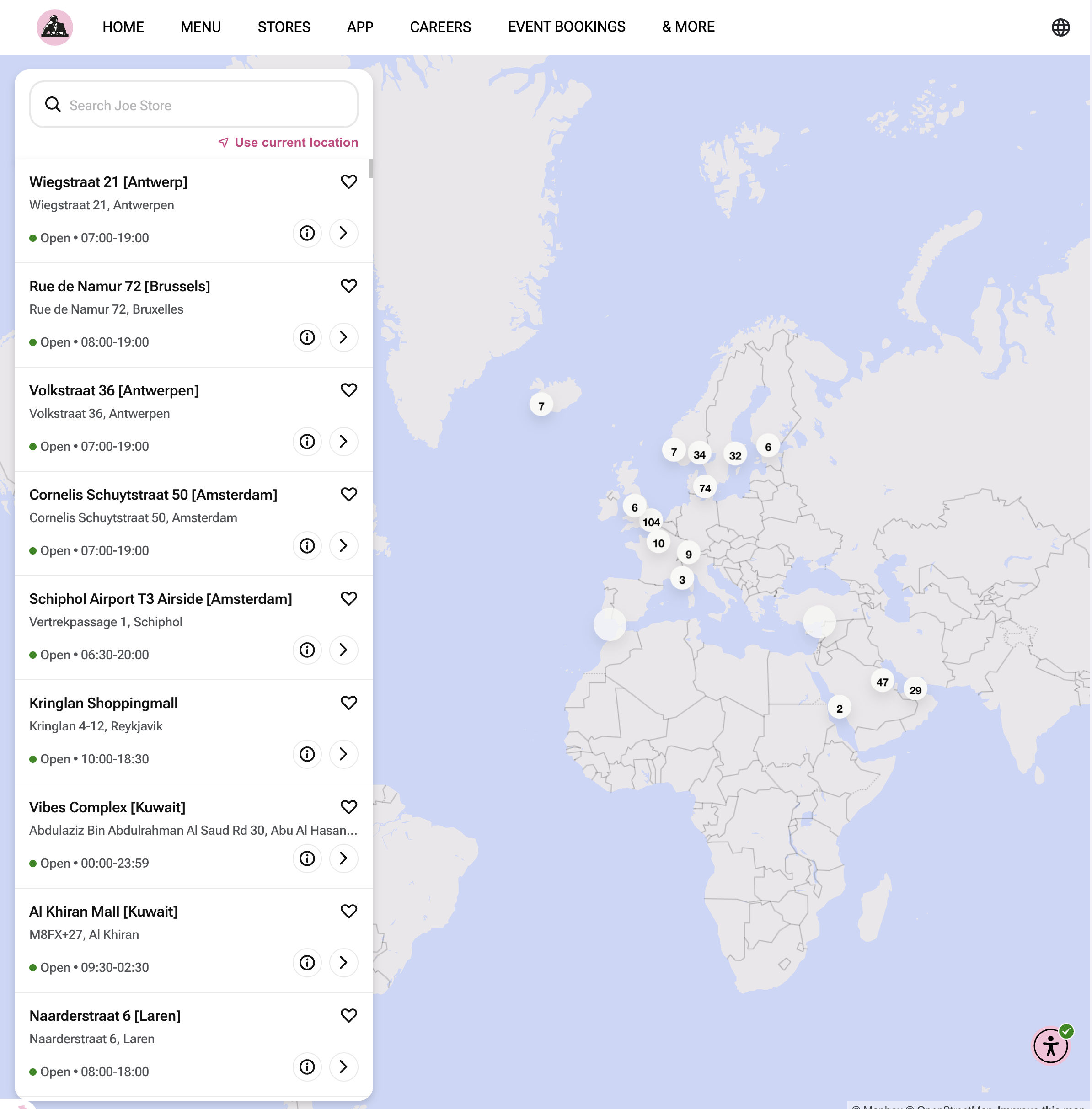Image resolution: width=1092 pixels, height=1109 pixels.
Task: Select the 29 cluster marker on map
Action: (x=915, y=690)
